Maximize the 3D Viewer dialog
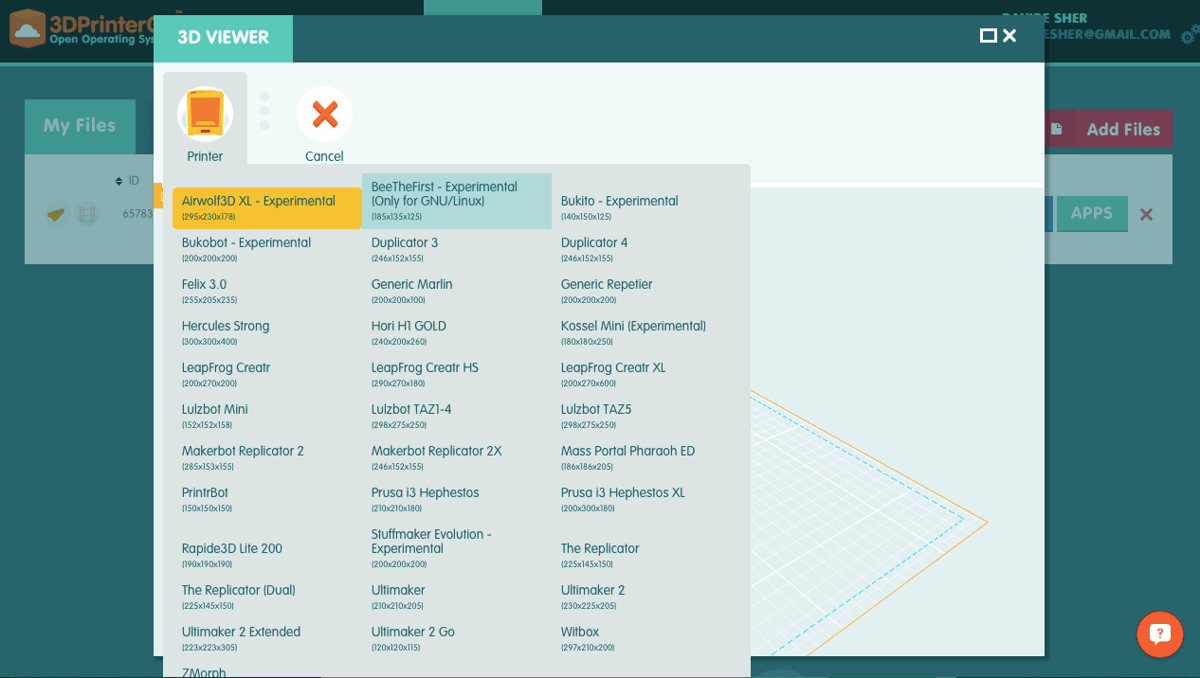 [988, 36]
